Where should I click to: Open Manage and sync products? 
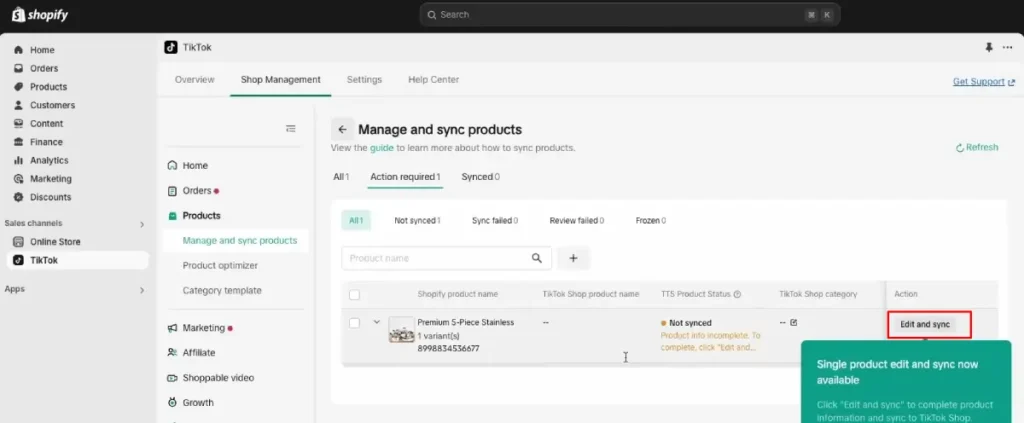pos(240,240)
